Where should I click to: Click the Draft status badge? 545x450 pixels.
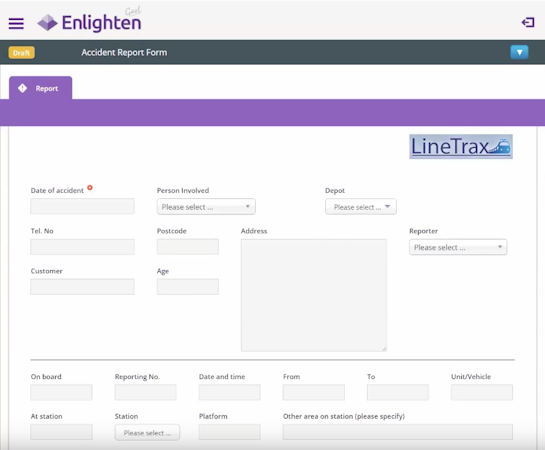[22, 53]
